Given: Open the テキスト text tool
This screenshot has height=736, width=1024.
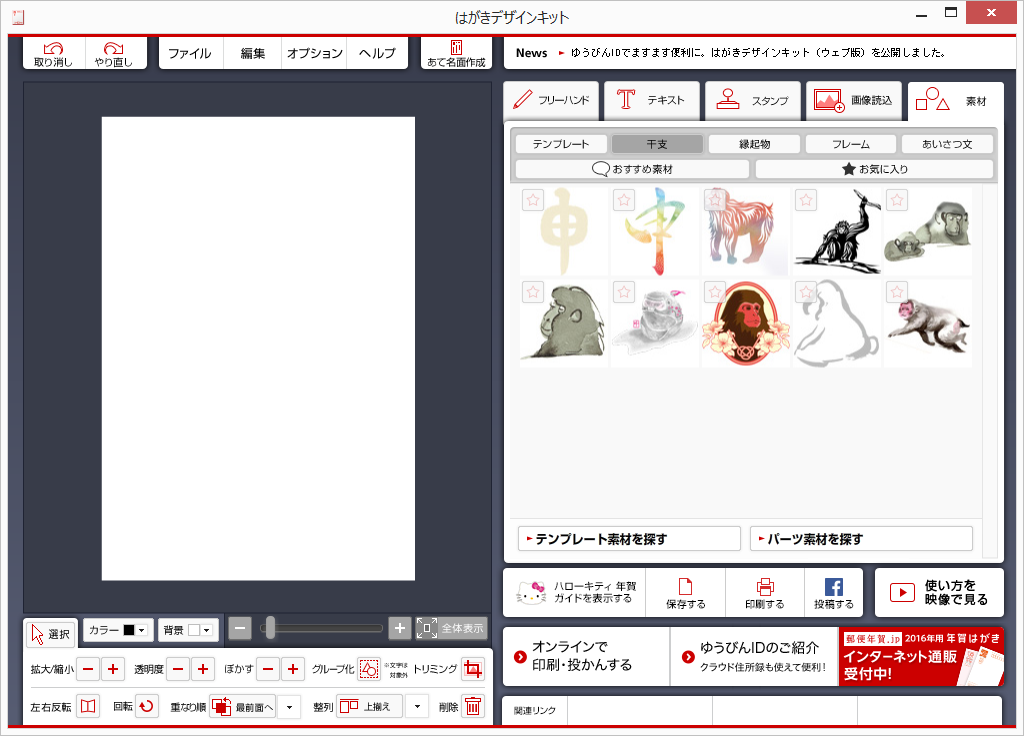Looking at the screenshot, I should click(651, 100).
